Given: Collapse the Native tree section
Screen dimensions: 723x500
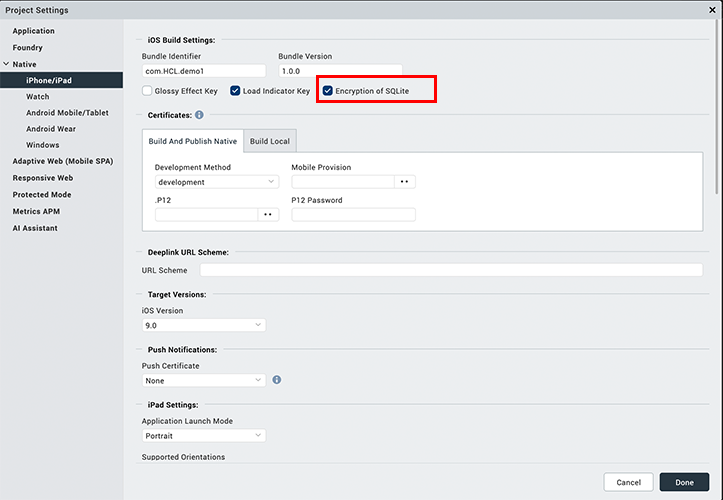Looking at the screenshot, I should [7, 64].
